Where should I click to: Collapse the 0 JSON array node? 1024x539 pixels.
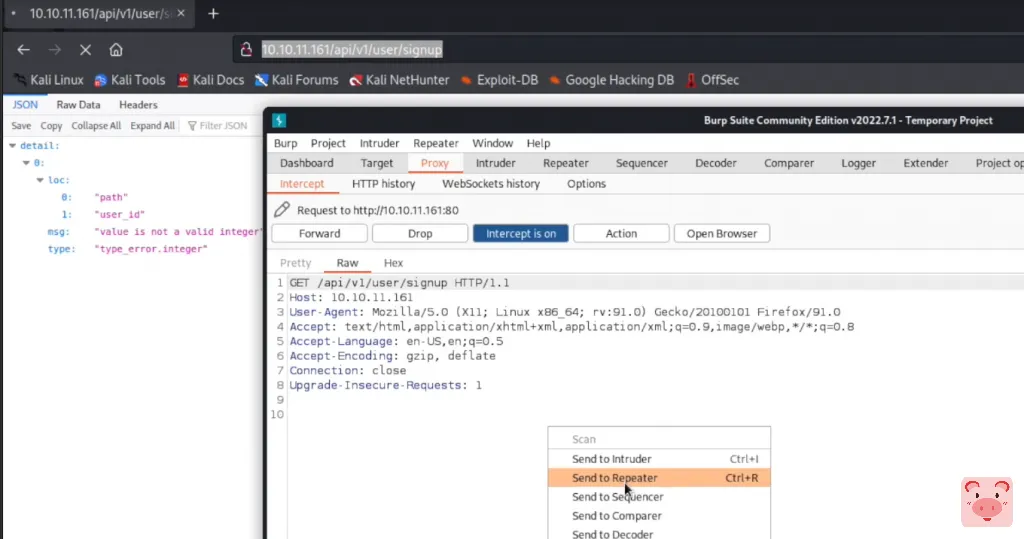(26, 163)
